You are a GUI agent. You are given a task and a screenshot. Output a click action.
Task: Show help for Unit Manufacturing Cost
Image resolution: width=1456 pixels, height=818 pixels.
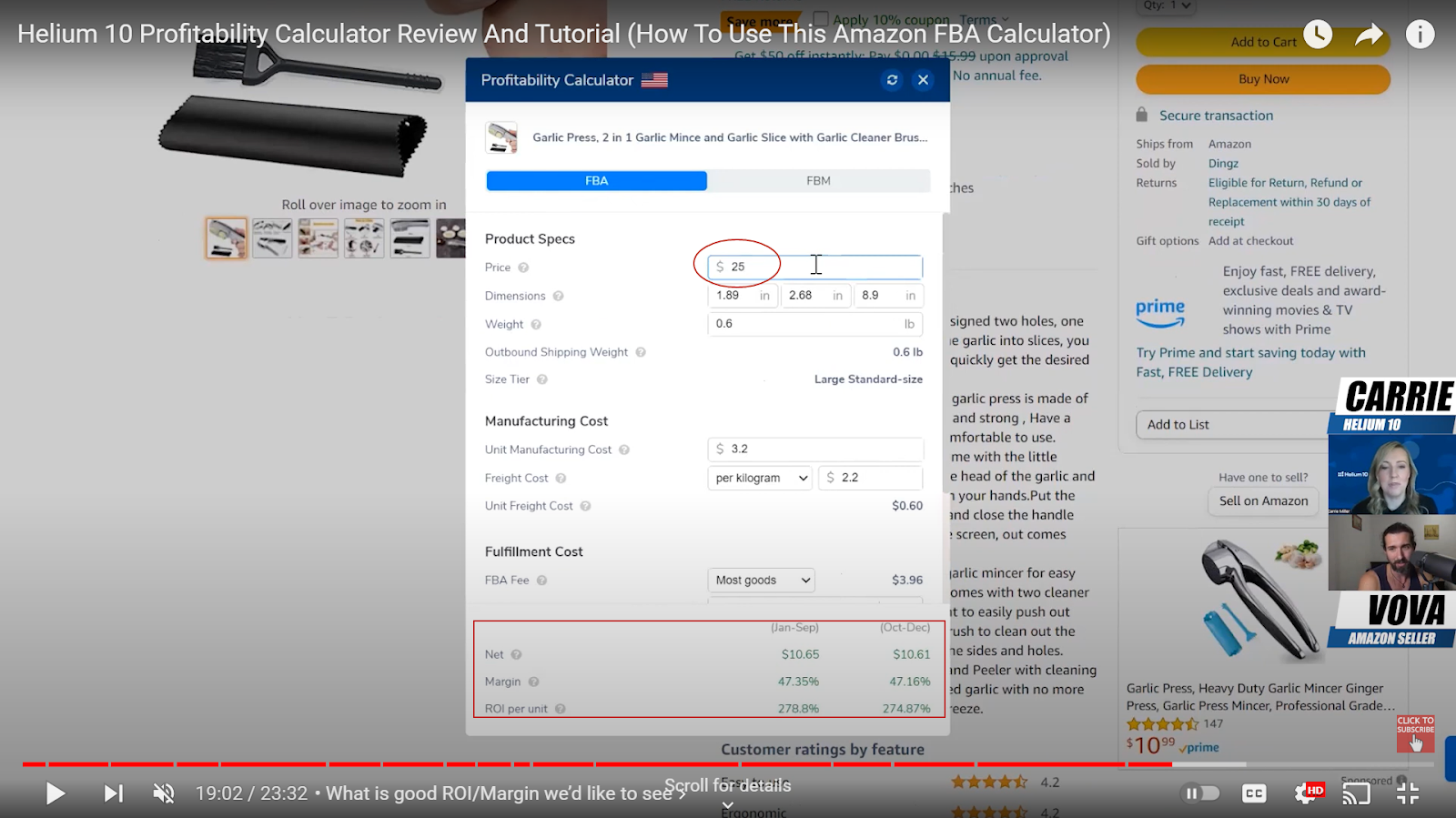[x=624, y=449]
